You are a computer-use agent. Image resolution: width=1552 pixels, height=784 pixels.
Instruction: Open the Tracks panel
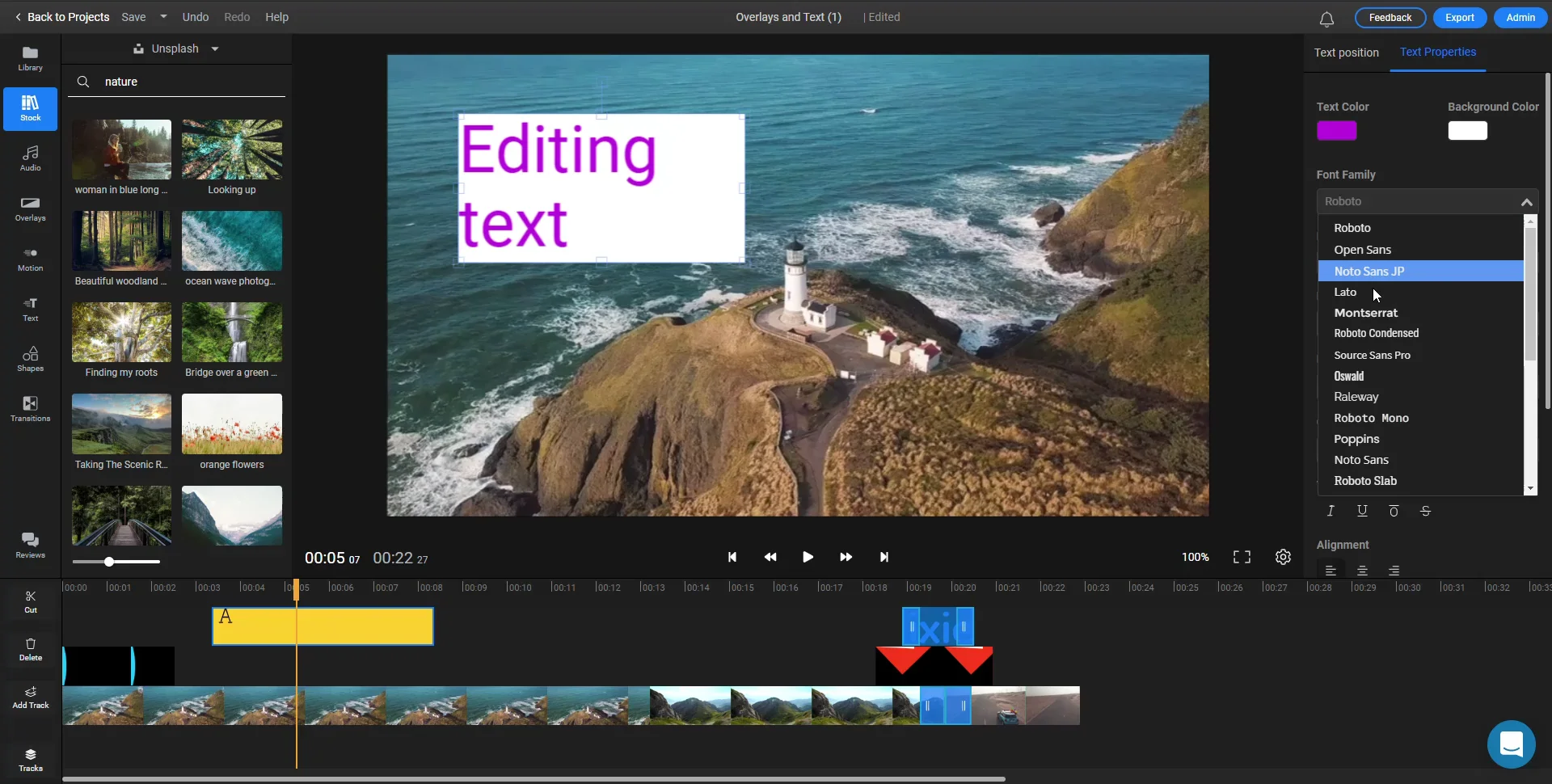[x=30, y=760]
